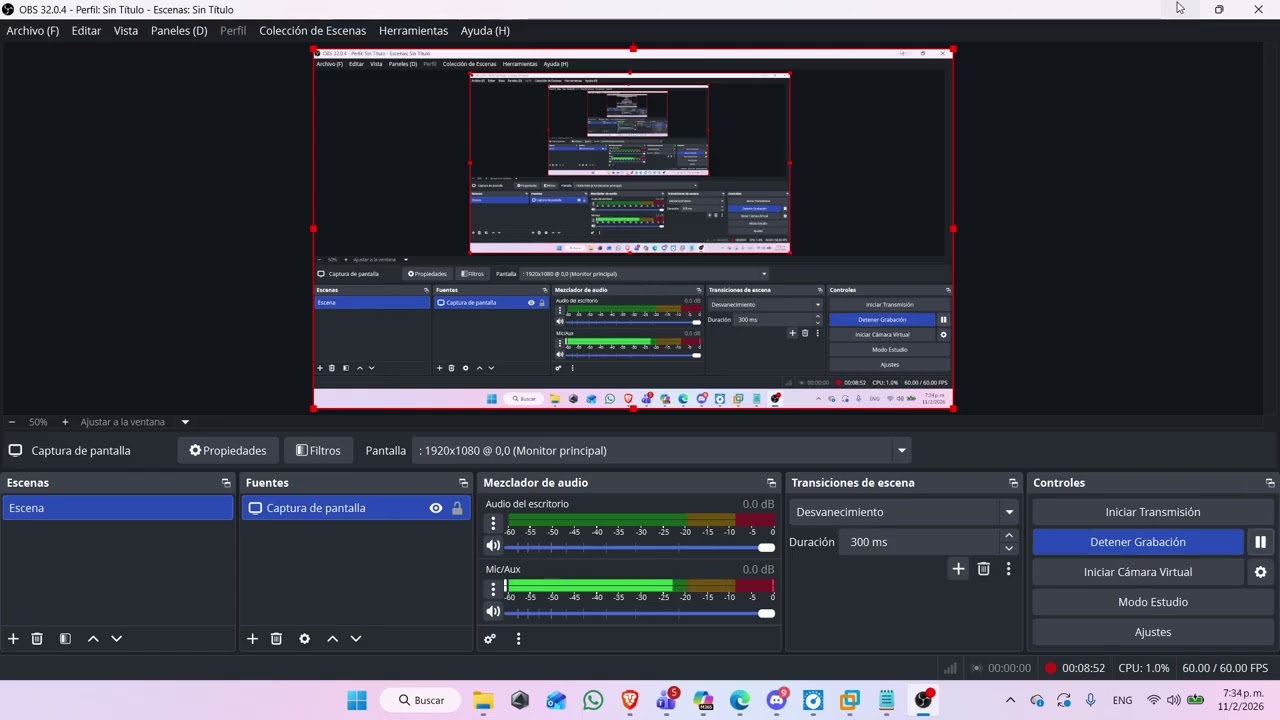This screenshot has width=1280, height=720.
Task: Click Iniciar Transmisión button
Action: point(1153,512)
